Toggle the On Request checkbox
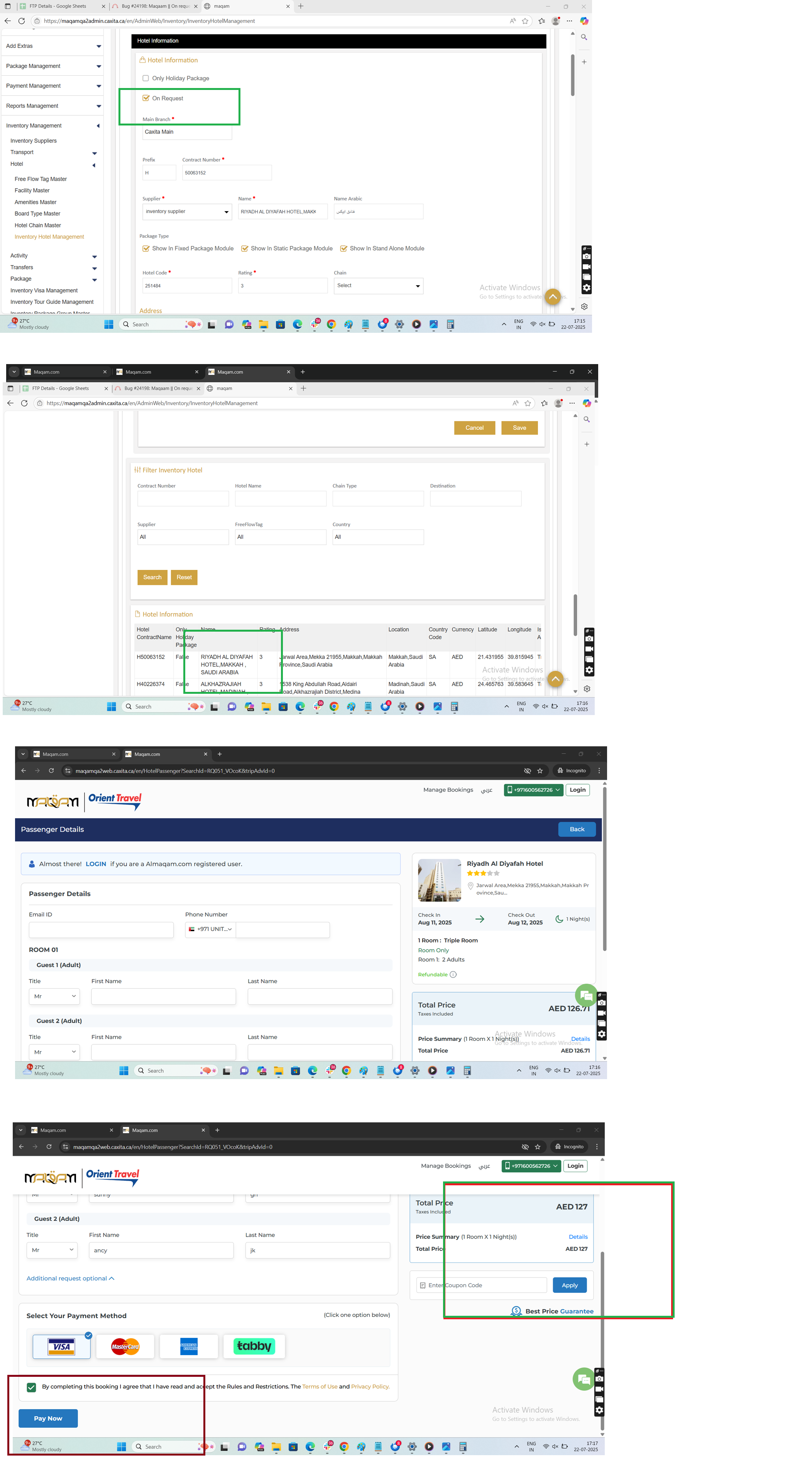This screenshot has width=812, height=1471. 146,98
